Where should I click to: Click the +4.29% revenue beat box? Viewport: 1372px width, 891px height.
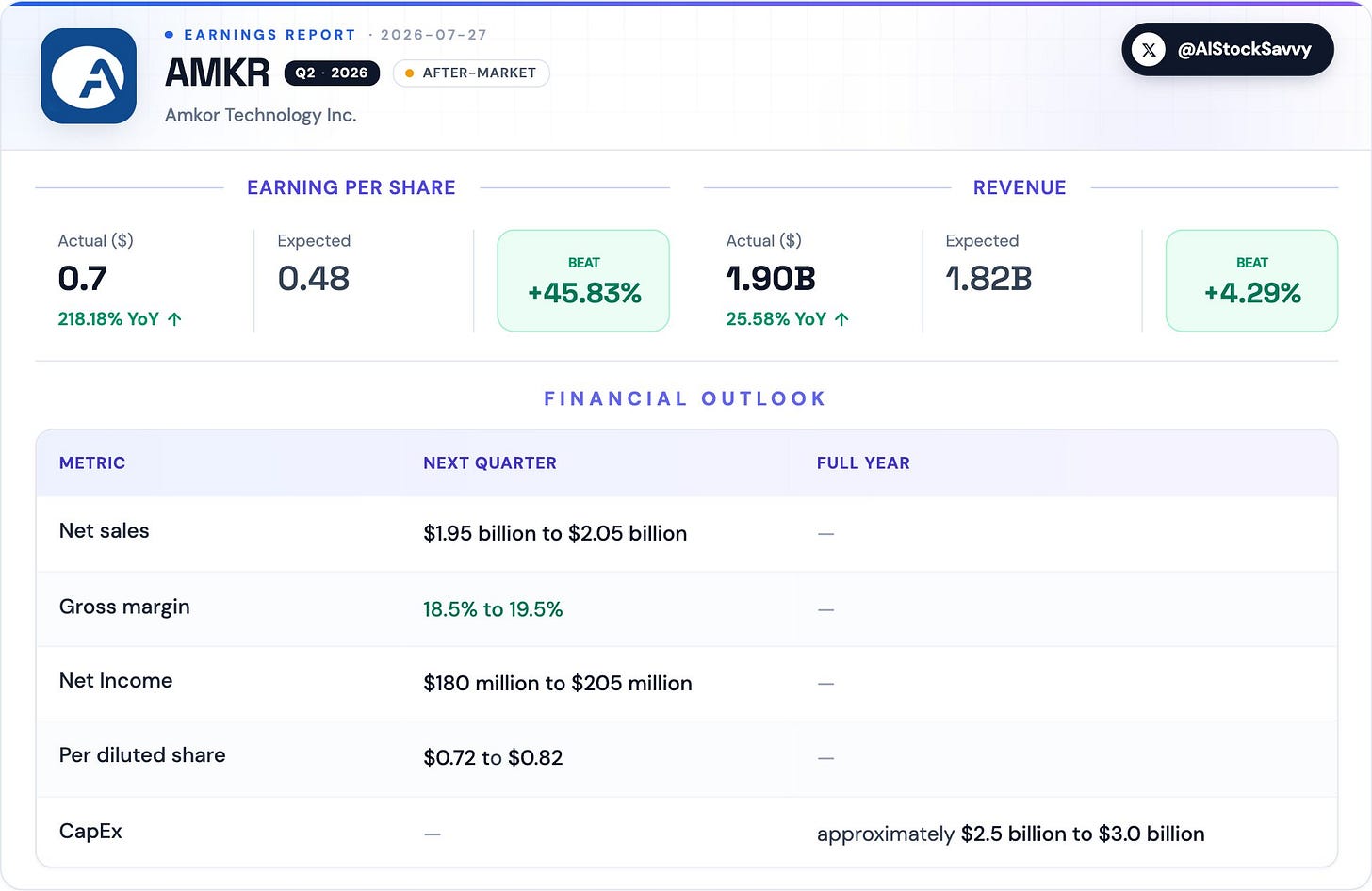point(1251,281)
